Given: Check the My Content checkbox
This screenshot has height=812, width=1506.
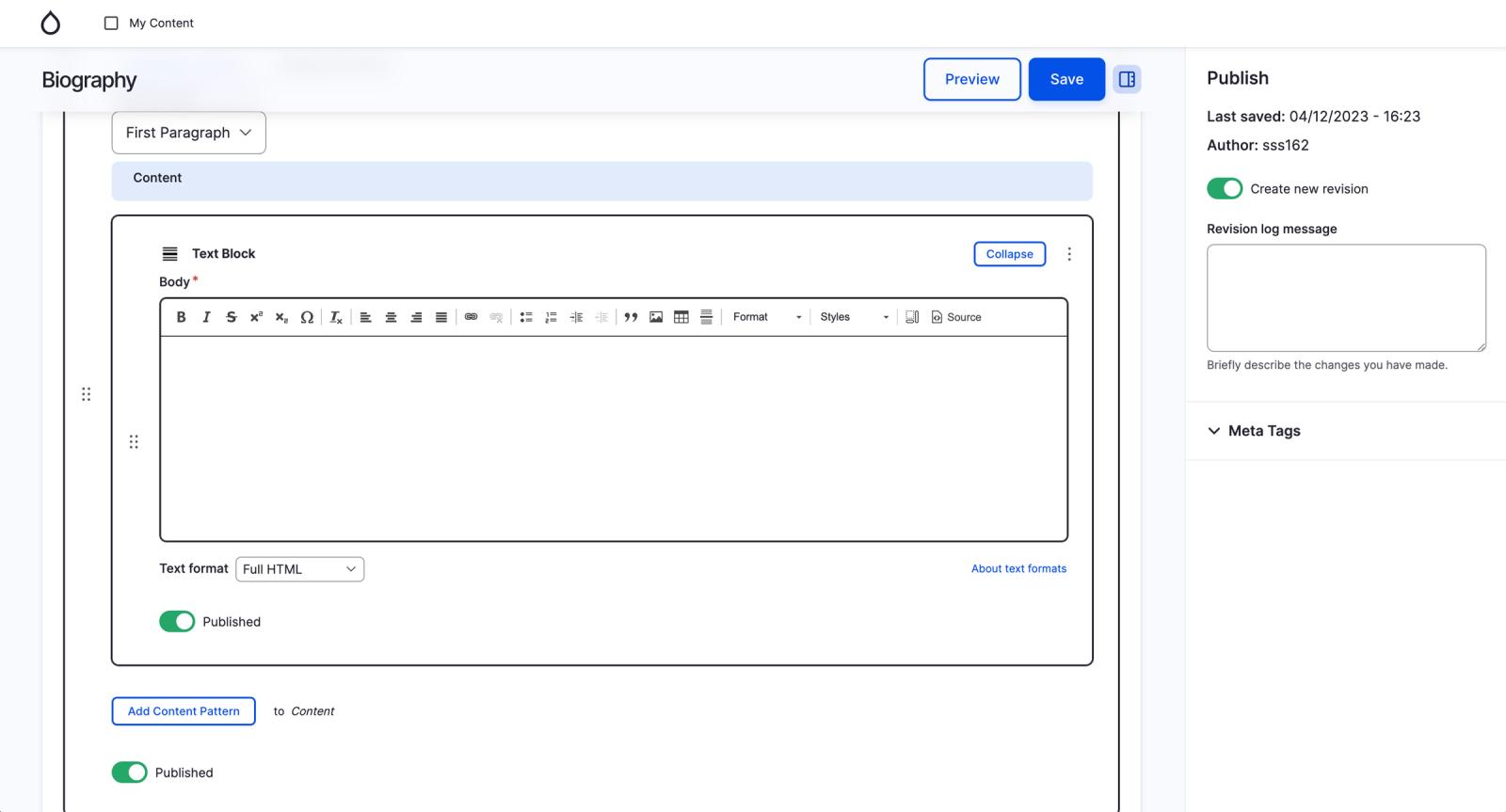Looking at the screenshot, I should [111, 23].
